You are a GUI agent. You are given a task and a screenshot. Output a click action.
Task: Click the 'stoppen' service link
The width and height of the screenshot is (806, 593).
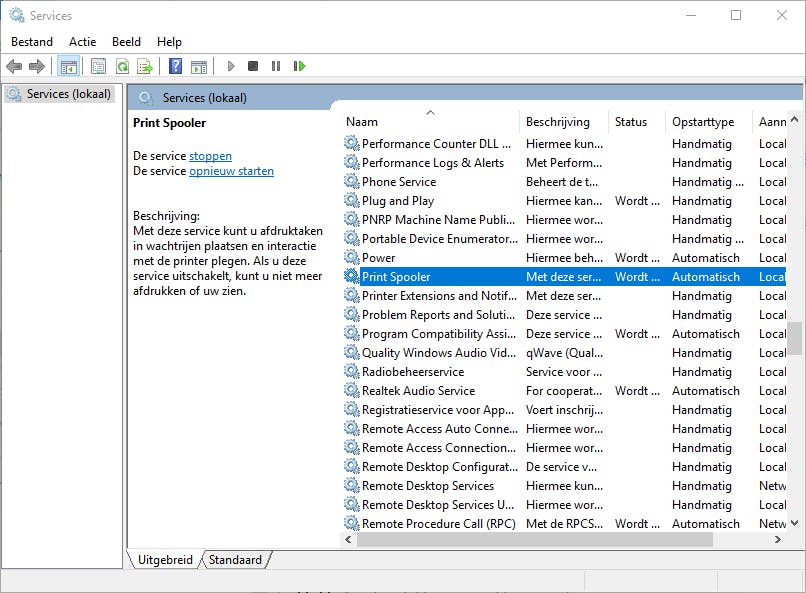pyautogui.click(x=210, y=156)
